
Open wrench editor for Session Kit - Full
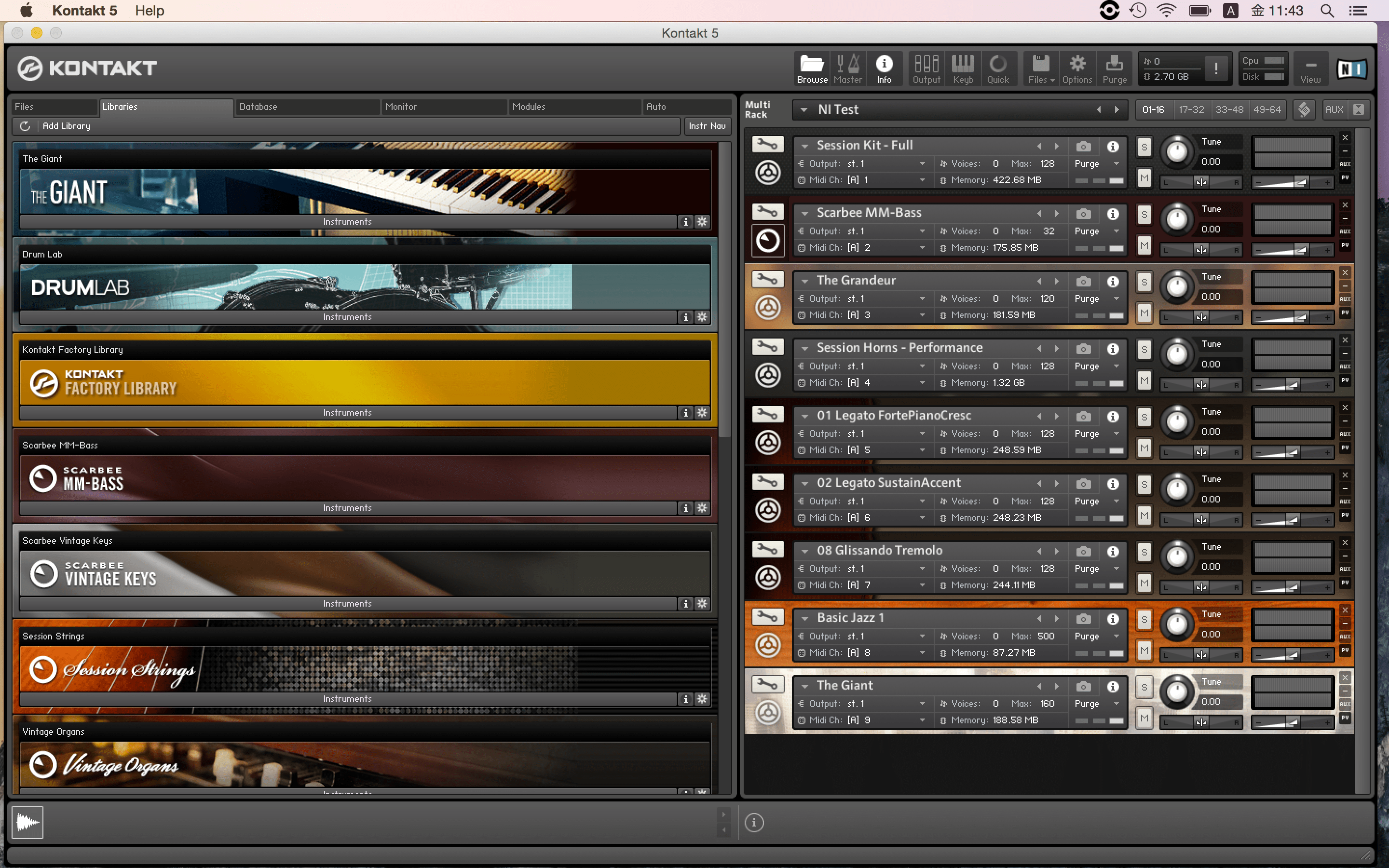pos(767,144)
